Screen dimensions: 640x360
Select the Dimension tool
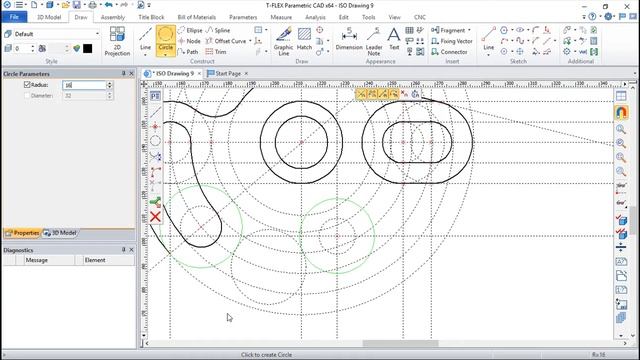349,39
